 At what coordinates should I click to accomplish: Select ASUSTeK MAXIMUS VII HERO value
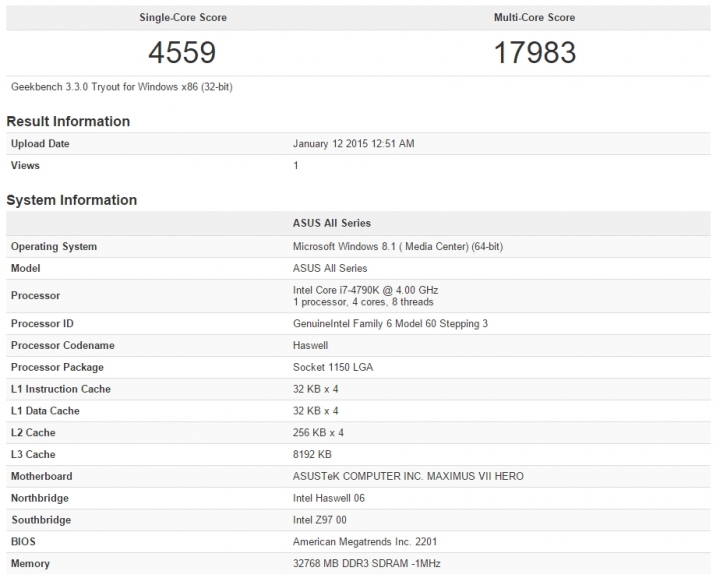click(x=408, y=476)
